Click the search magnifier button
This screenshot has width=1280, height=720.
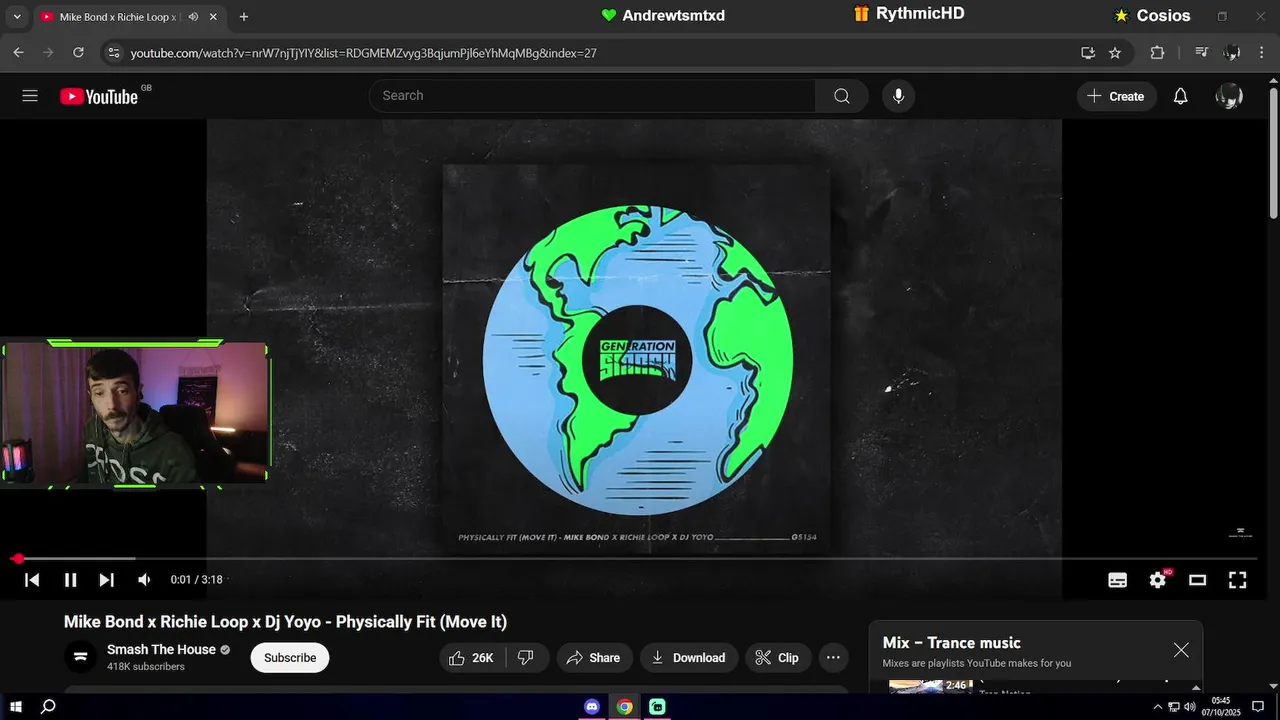click(x=842, y=96)
